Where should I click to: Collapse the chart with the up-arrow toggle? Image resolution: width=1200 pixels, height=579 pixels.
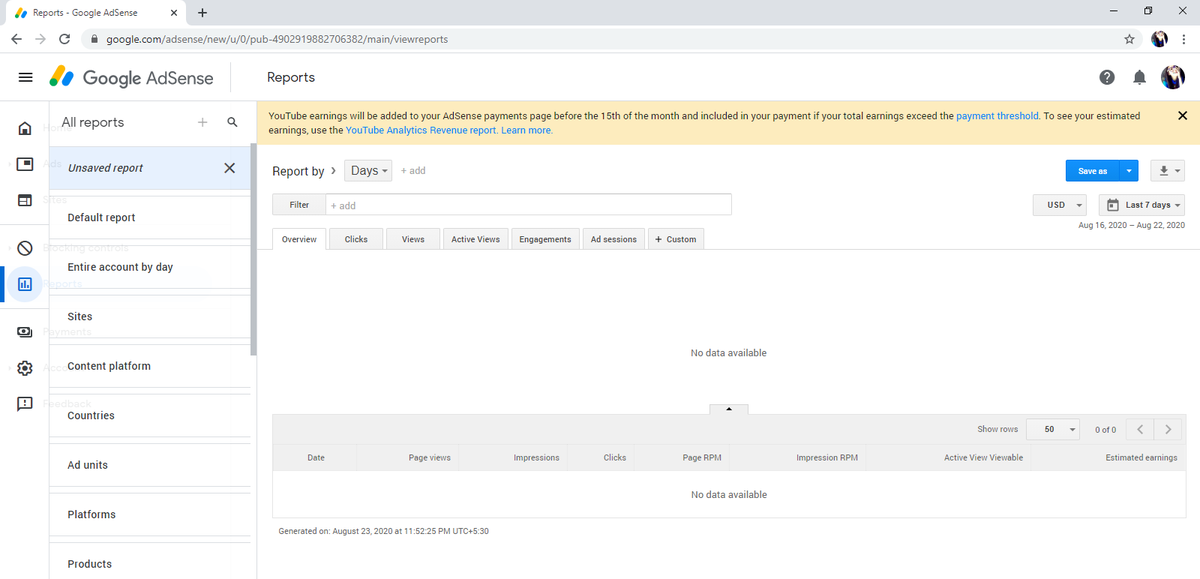tap(729, 408)
